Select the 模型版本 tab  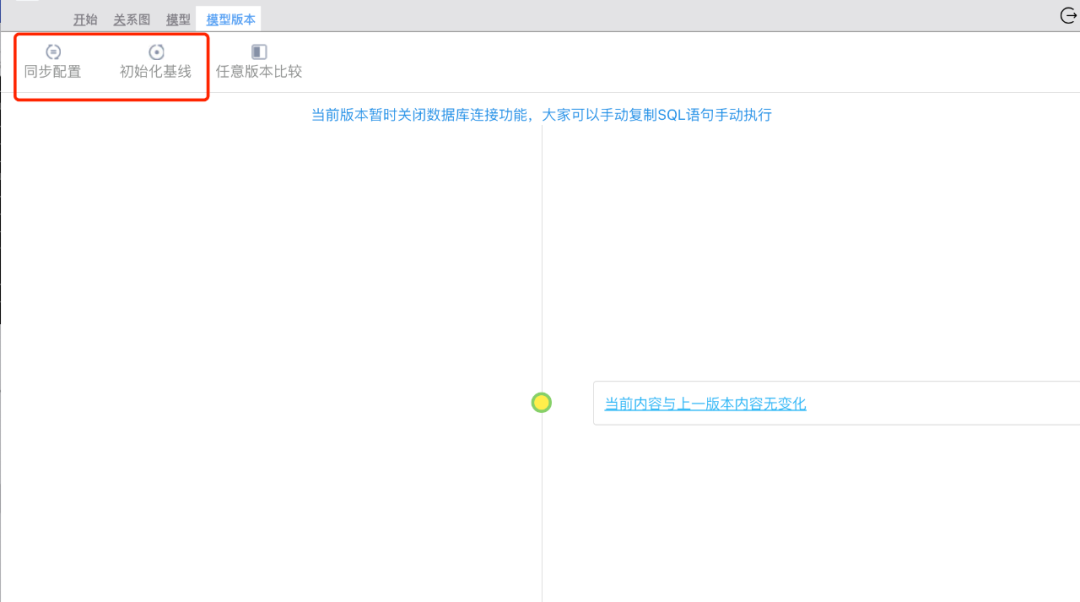tap(231, 20)
